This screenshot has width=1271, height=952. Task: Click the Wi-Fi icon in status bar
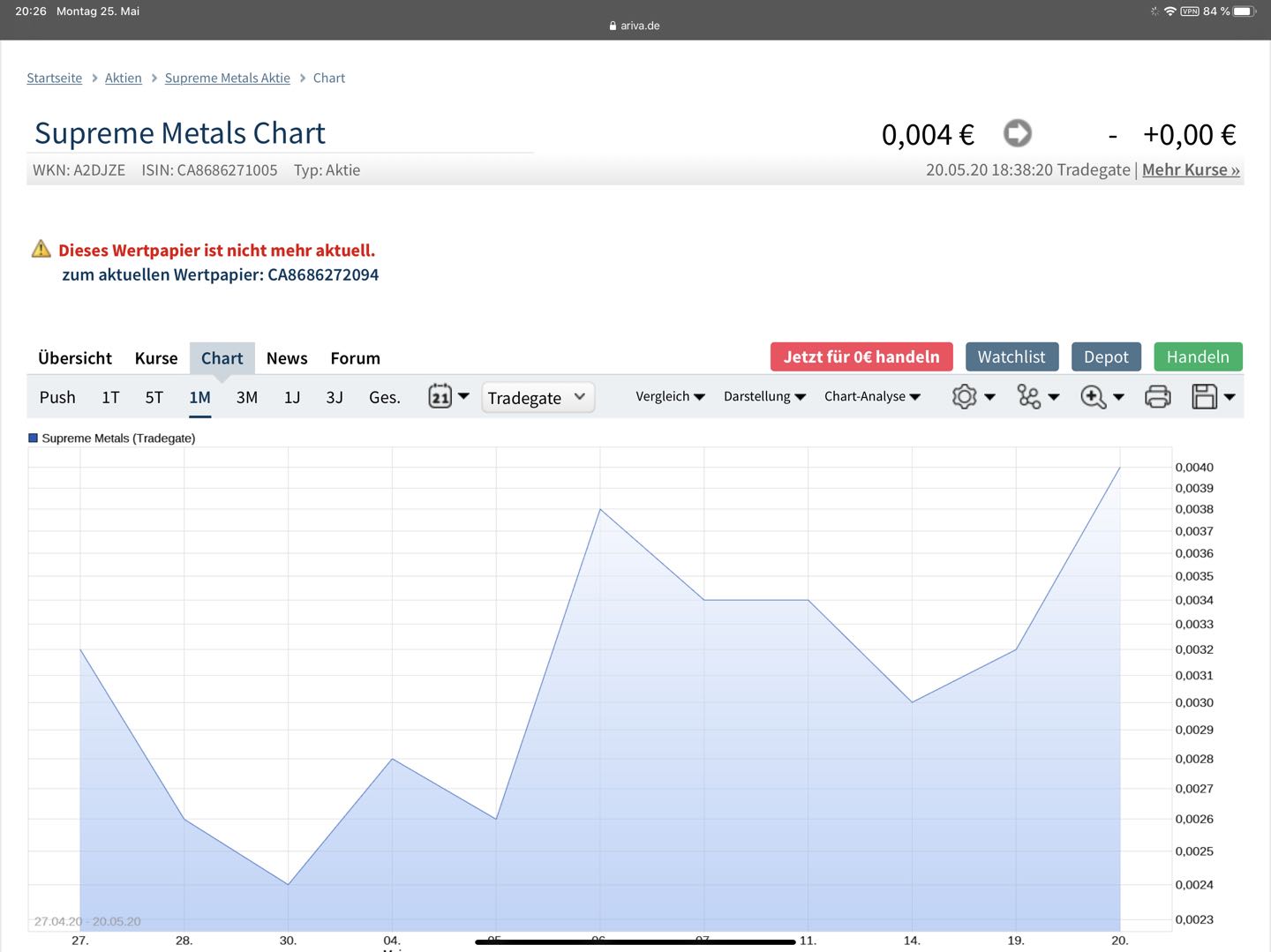(1170, 11)
